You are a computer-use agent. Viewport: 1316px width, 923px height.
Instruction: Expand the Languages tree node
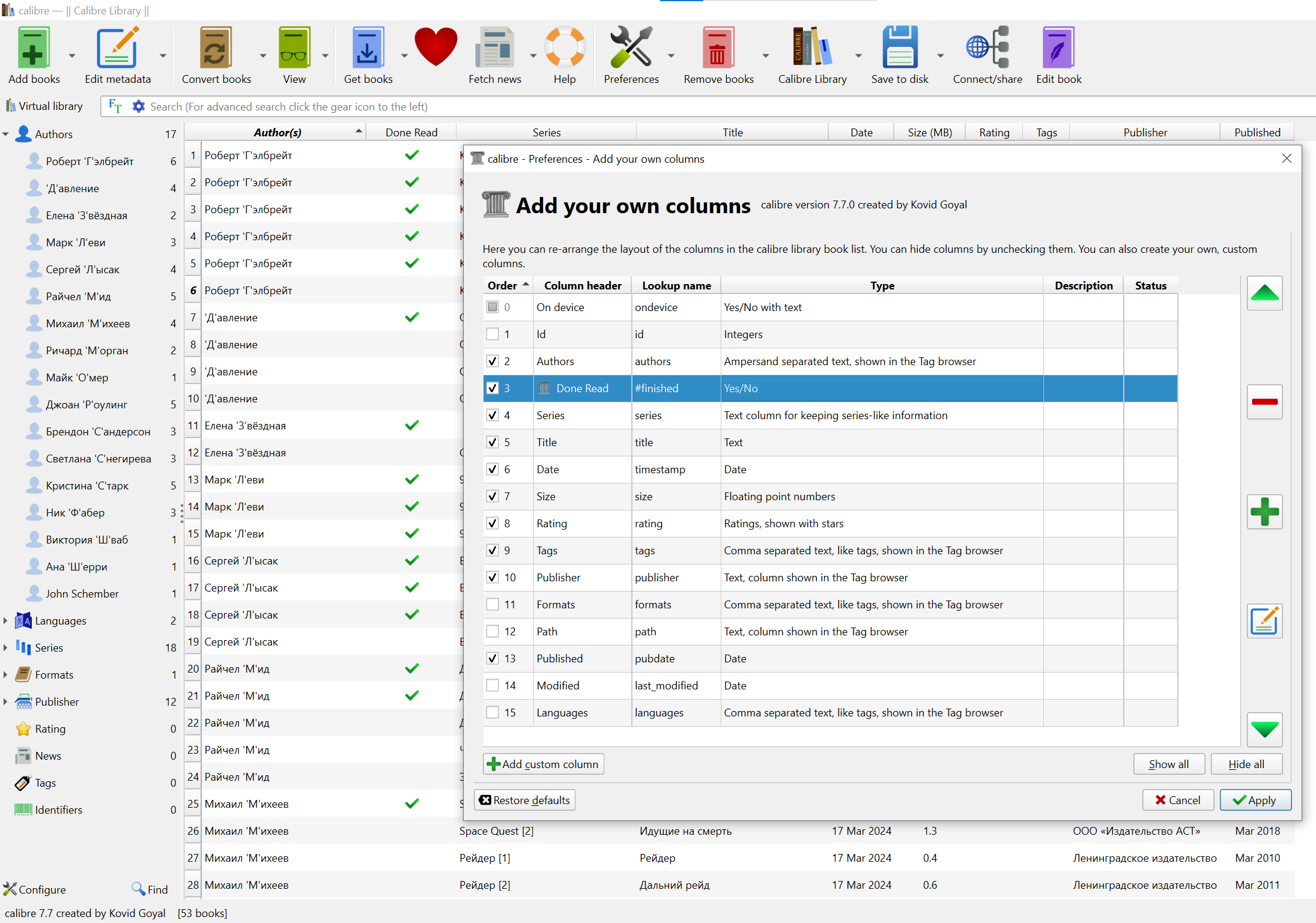[x=5, y=620]
